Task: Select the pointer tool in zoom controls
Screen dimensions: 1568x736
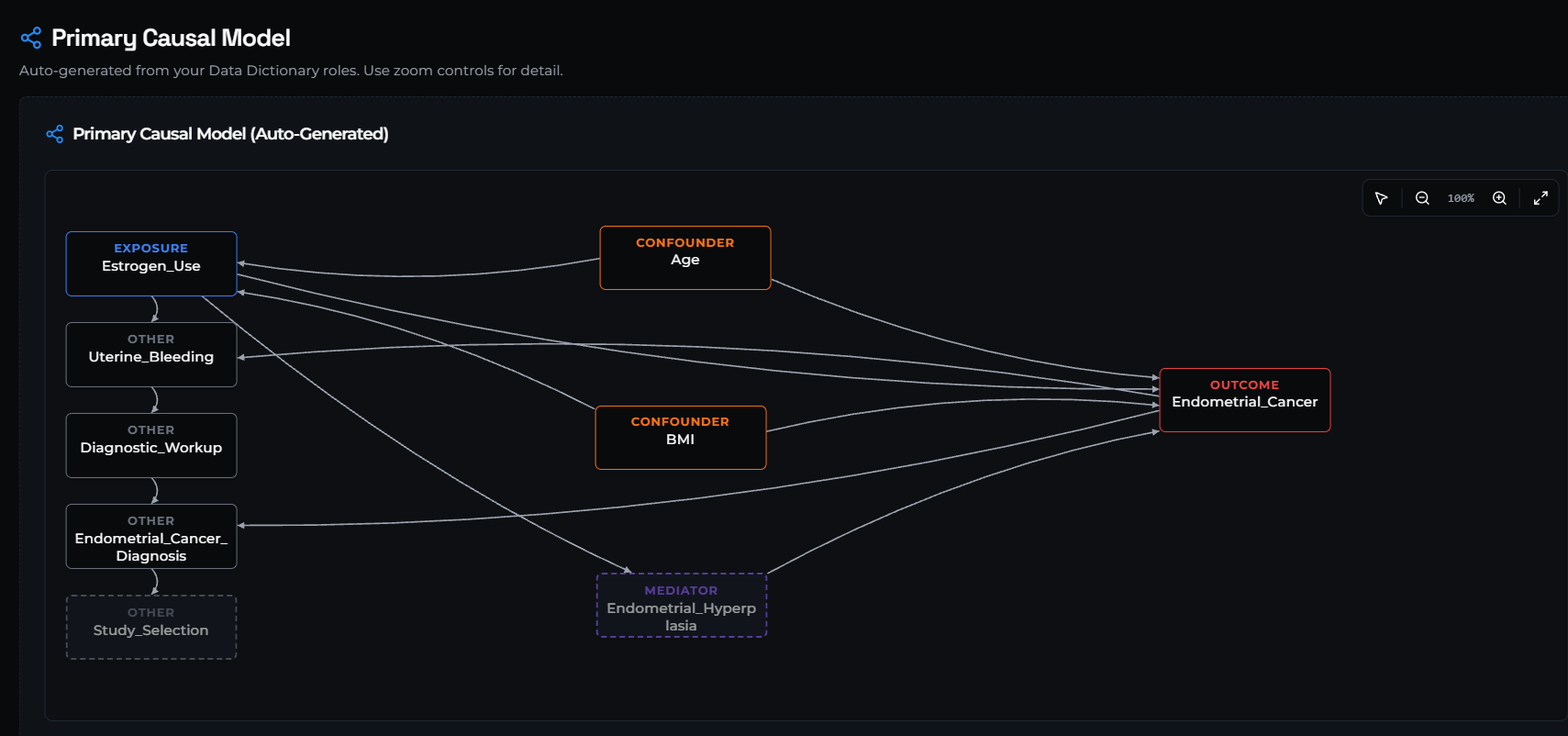Action: [1381, 198]
